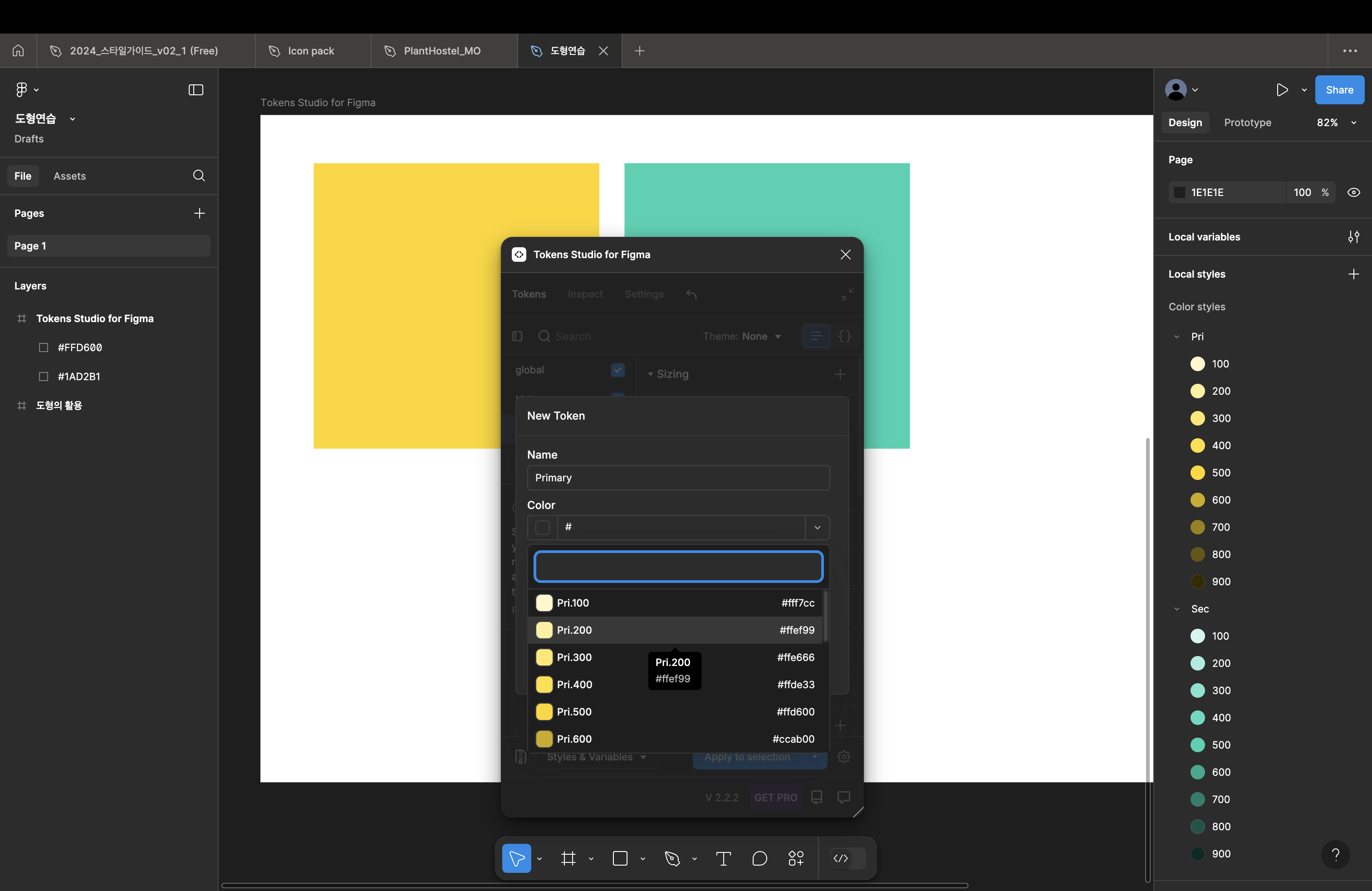Open the Figma main menu logo
Screen dimensions: 1372x891
[x=21, y=89]
